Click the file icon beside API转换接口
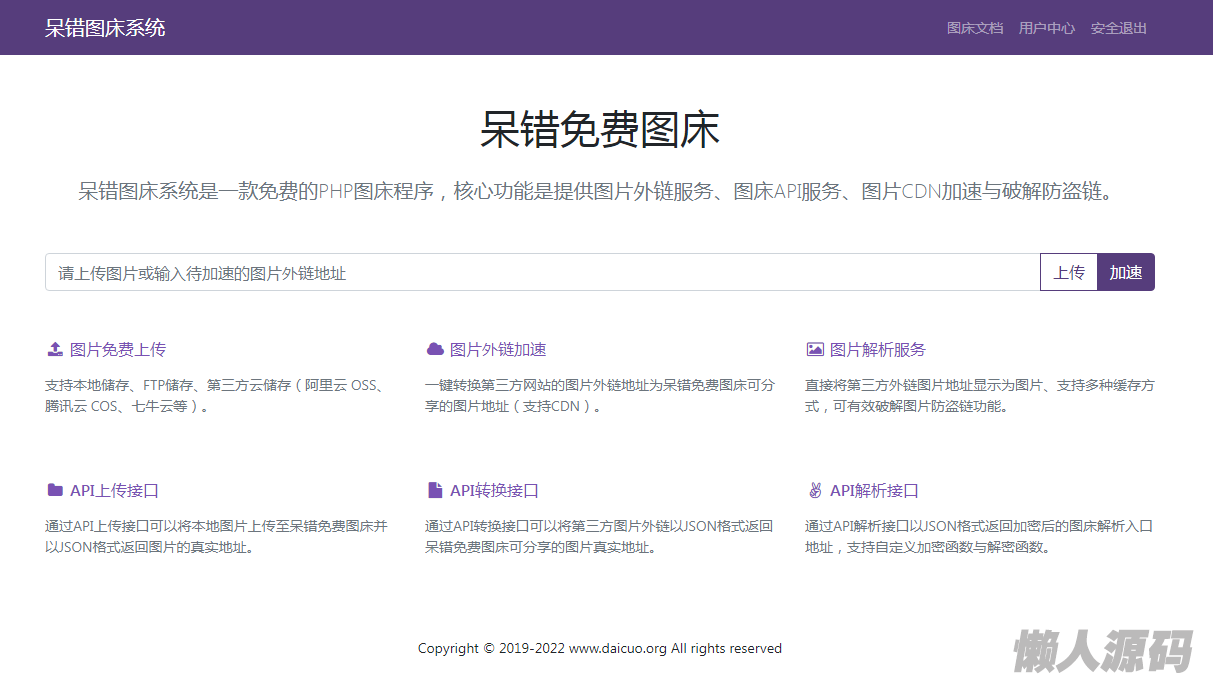Screen dimensions: 1213x686 (435, 490)
